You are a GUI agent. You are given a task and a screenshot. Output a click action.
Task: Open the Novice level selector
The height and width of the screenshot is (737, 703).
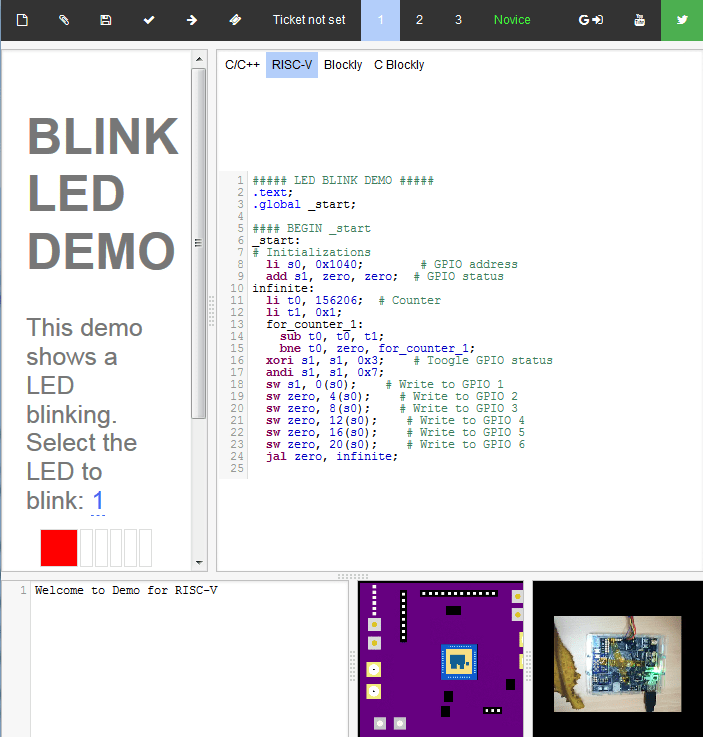click(512, 20)
